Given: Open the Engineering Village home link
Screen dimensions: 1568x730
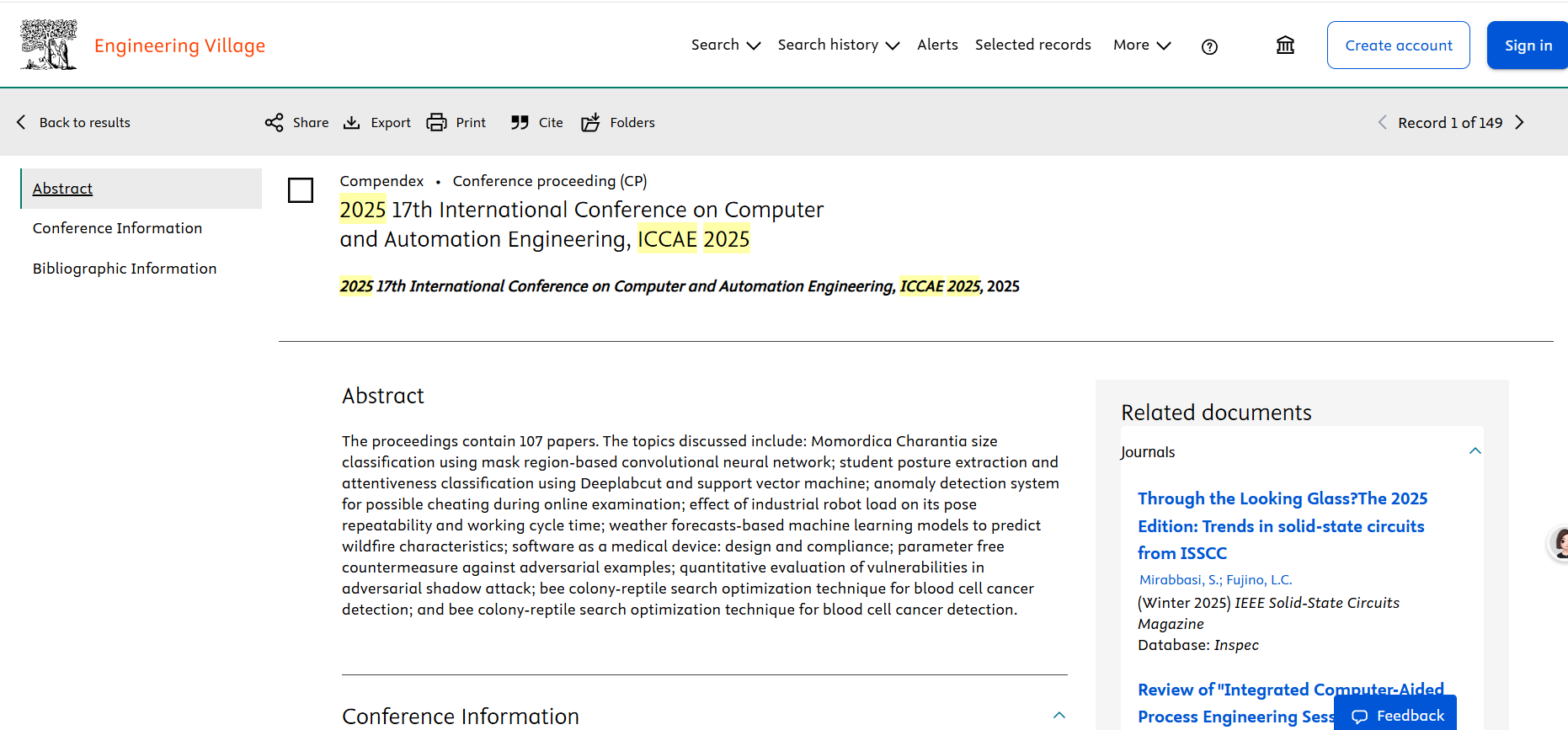Looking at the screenshot, I should tap(179, 45).
